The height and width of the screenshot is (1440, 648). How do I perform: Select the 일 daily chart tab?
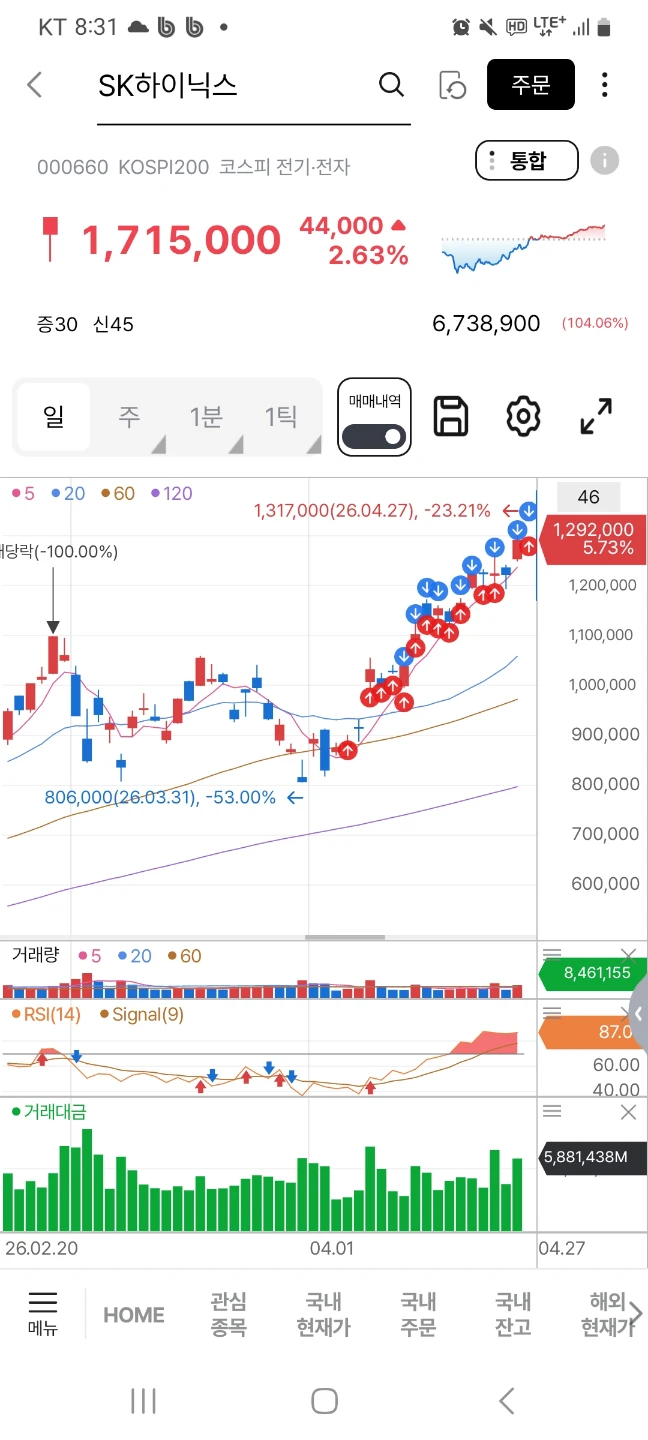pyautogui.click(x=54, y=416)
